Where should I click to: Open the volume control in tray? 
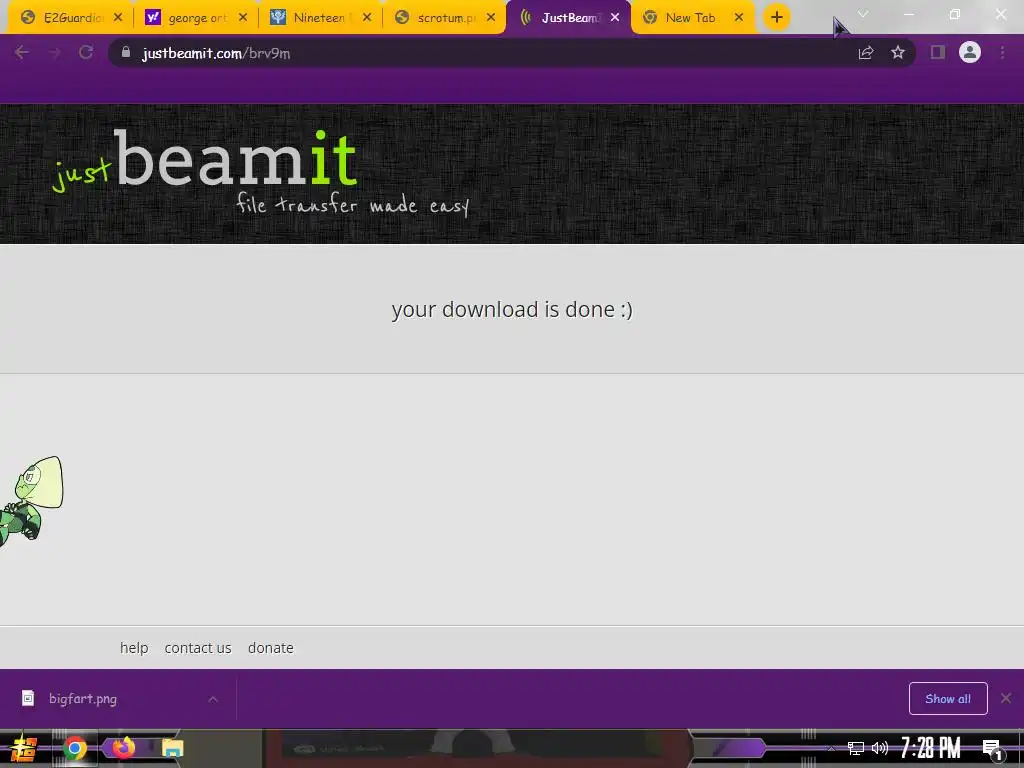[880, 748]
